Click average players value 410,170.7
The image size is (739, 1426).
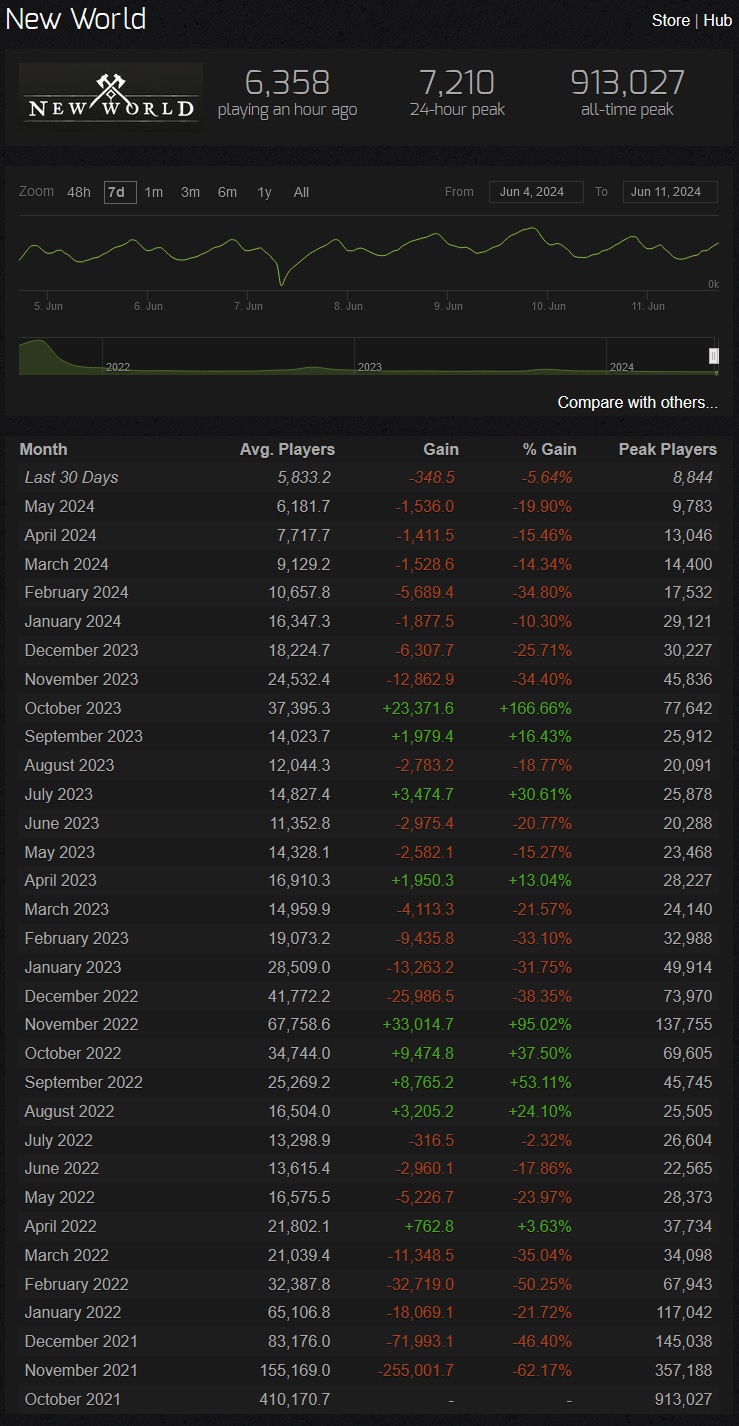click(294, 1400)
